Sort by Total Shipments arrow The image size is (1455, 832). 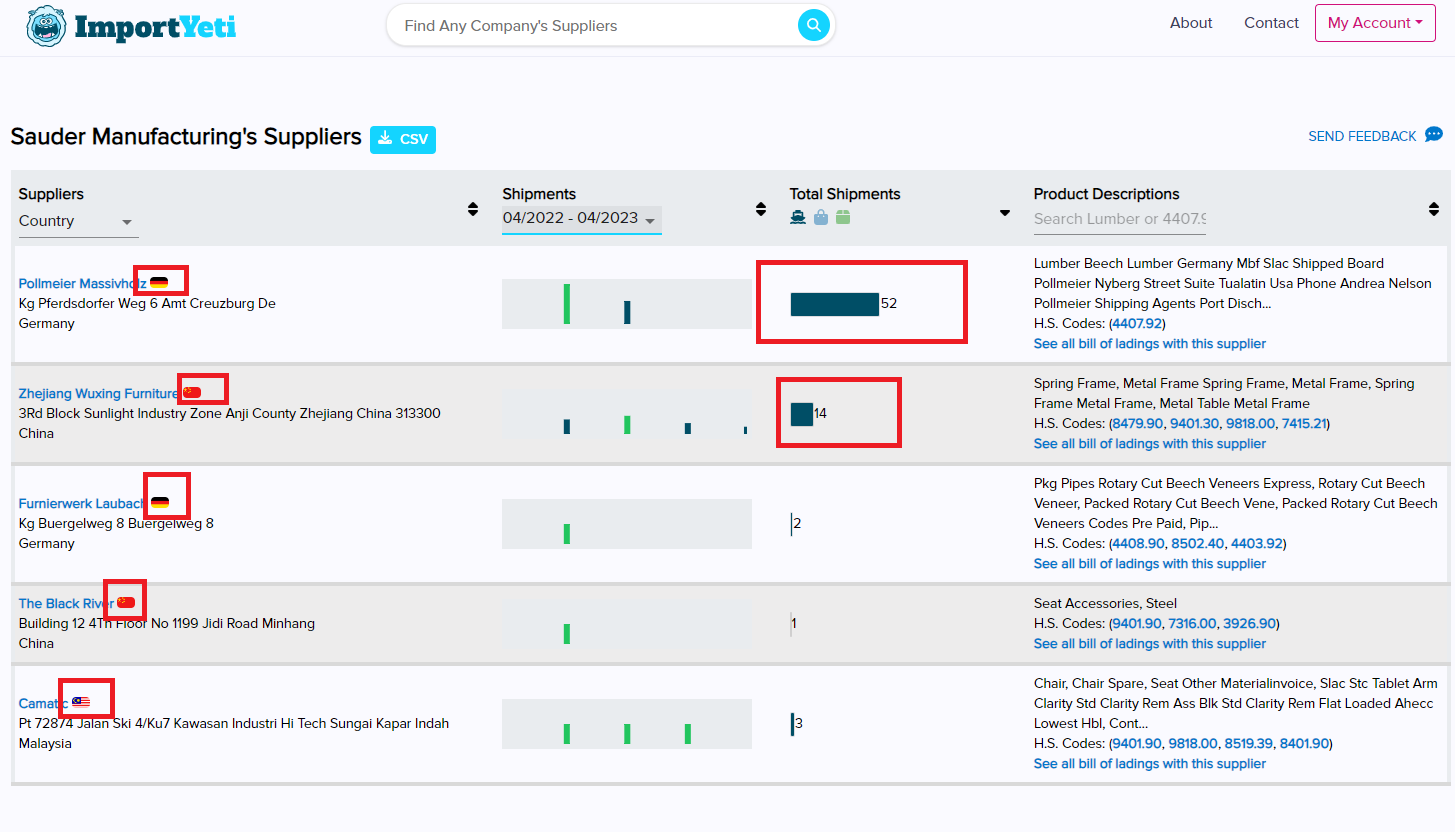point(1005,213)
